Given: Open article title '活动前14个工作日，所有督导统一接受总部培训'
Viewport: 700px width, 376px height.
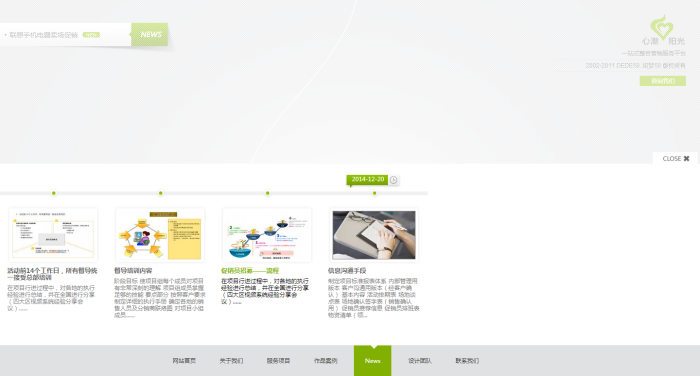Looking at the screenshot, I should coord(52,274).
